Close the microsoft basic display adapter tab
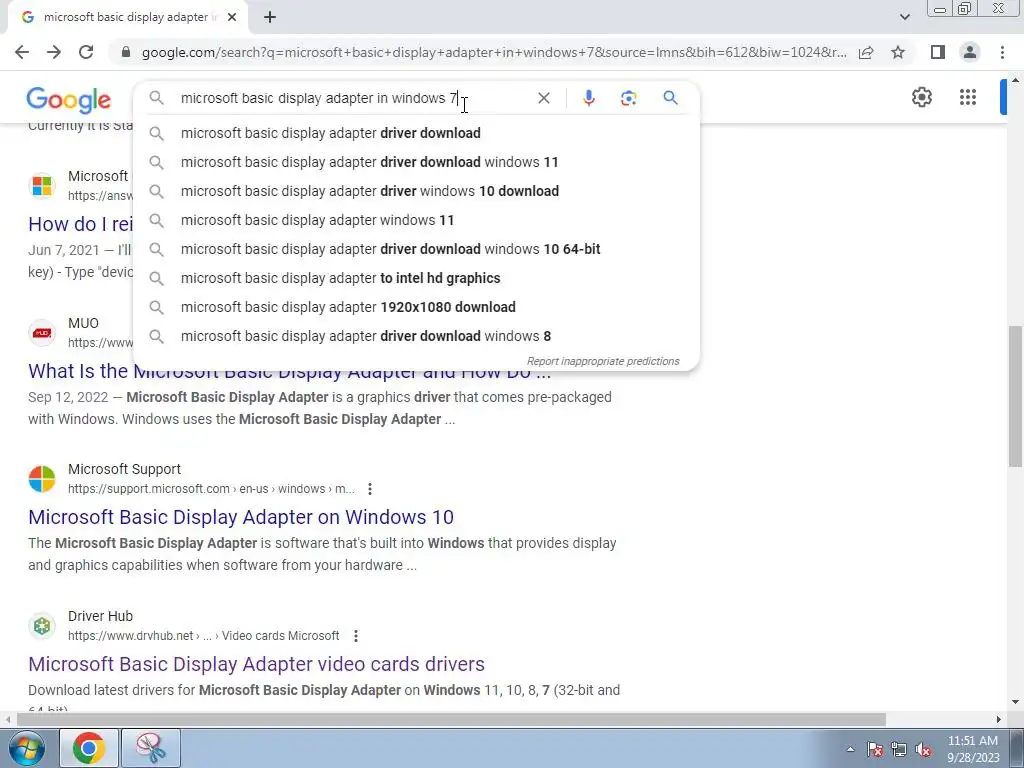 pyautogui.click(x=232, y=18)
